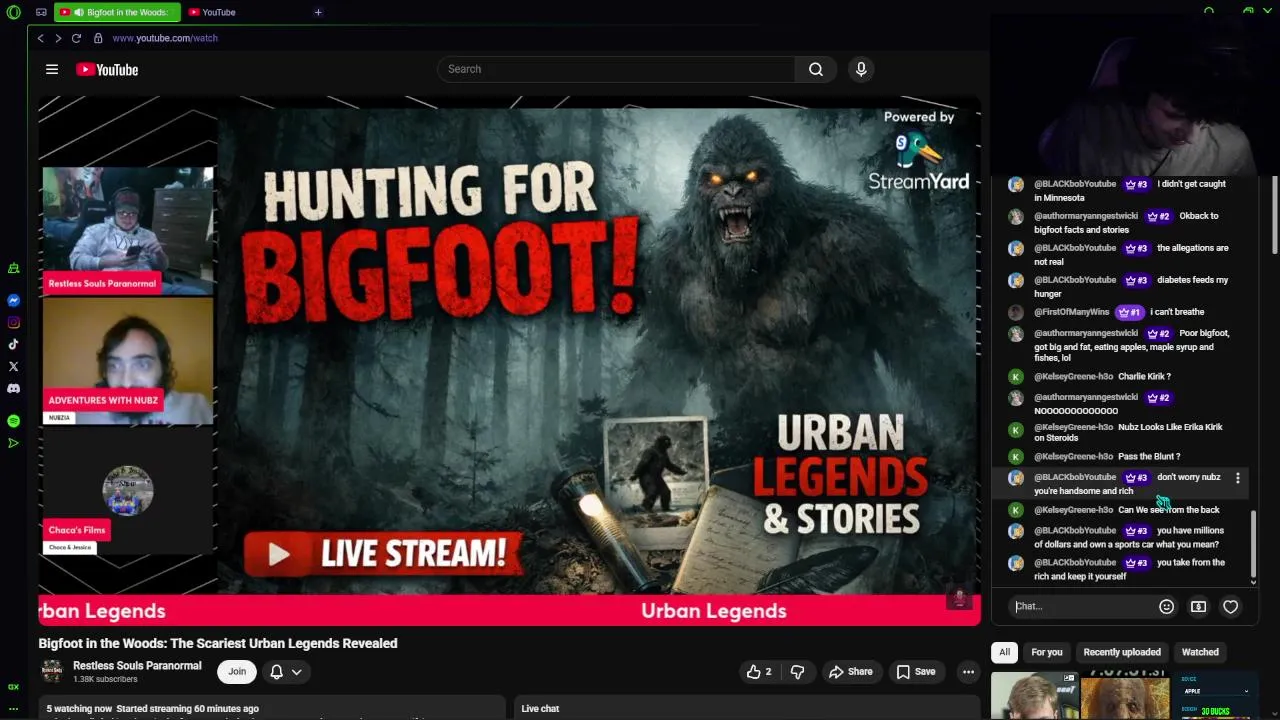
Task: Dislike the video
Action: 797,672
